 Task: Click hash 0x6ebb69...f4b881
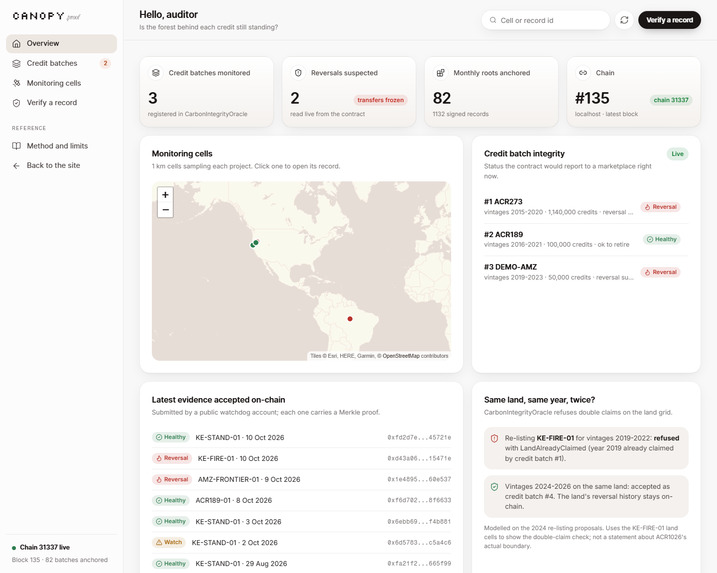point(419,521)
